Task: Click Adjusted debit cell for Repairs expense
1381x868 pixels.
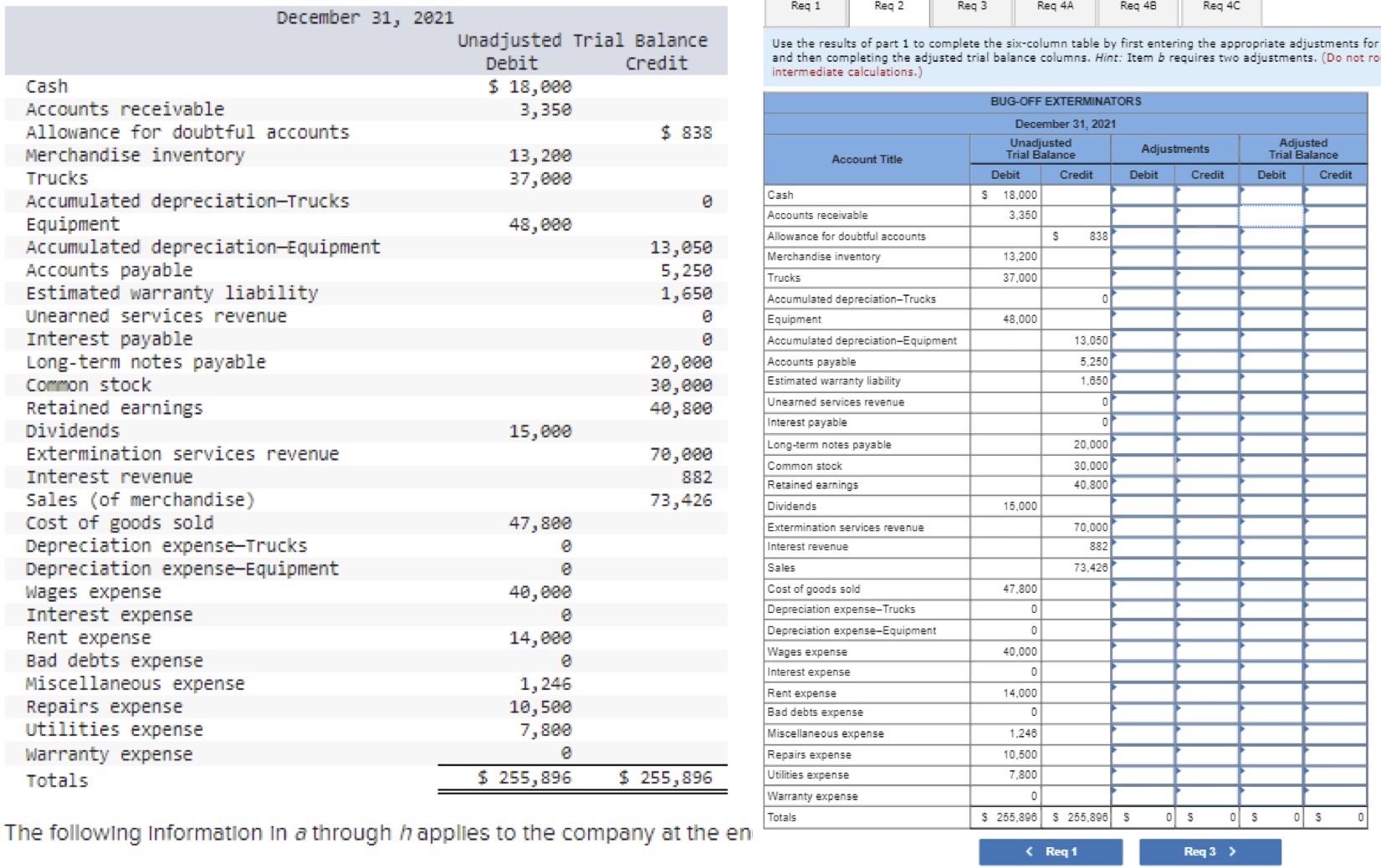Action: (1271, 754)
